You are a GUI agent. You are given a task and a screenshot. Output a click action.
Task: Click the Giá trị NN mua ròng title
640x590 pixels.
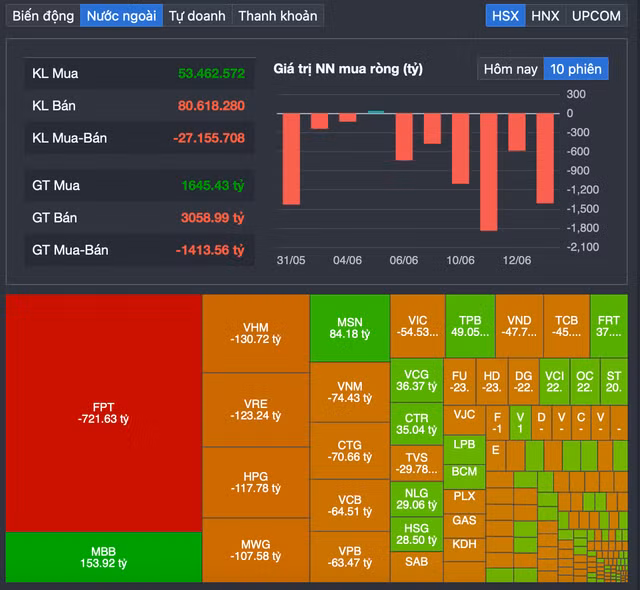tap(348, 69)
